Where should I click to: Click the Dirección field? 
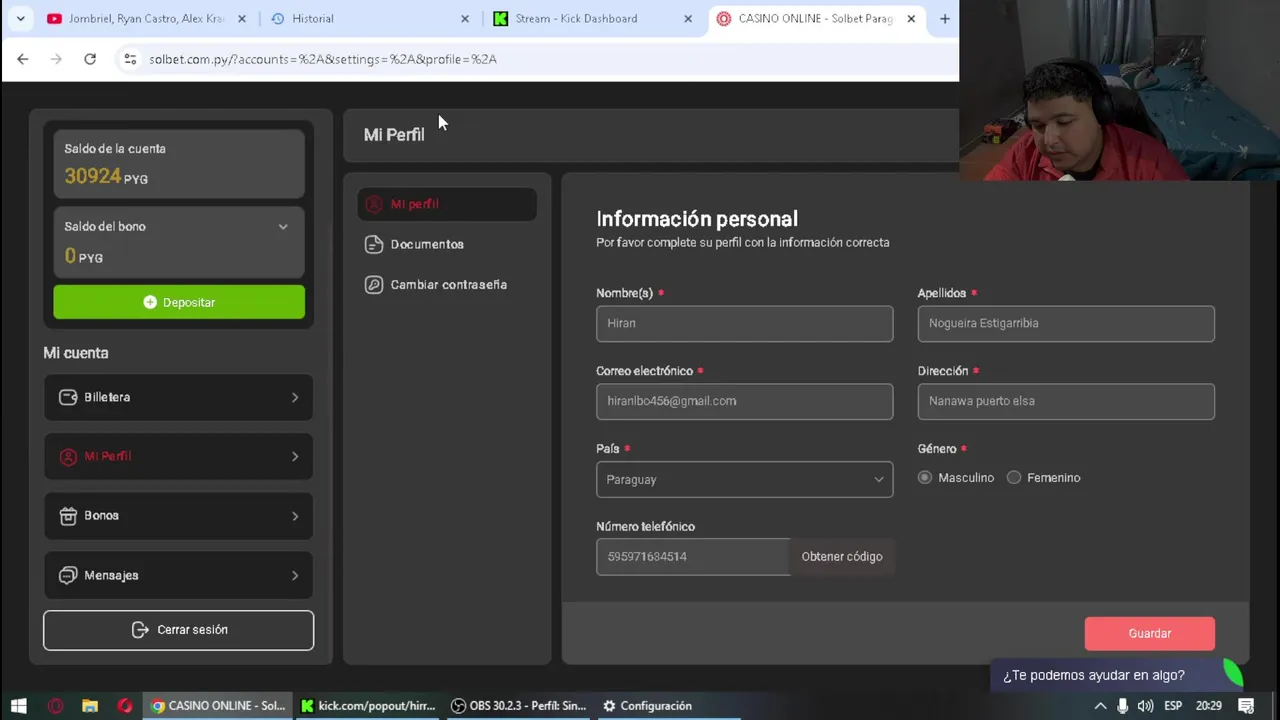[x=1066, y=401]
